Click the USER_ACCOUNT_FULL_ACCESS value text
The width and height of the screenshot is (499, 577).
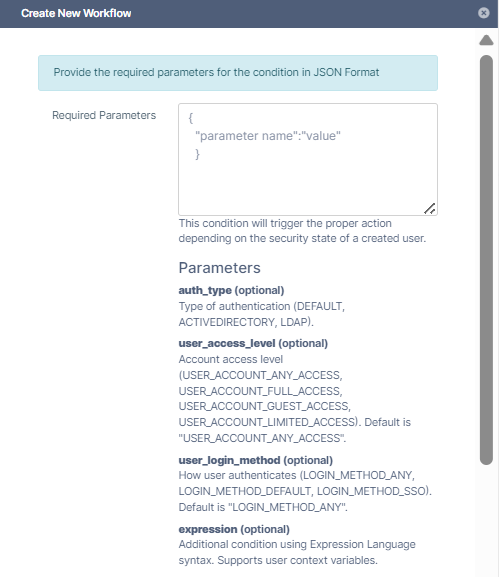259,391
